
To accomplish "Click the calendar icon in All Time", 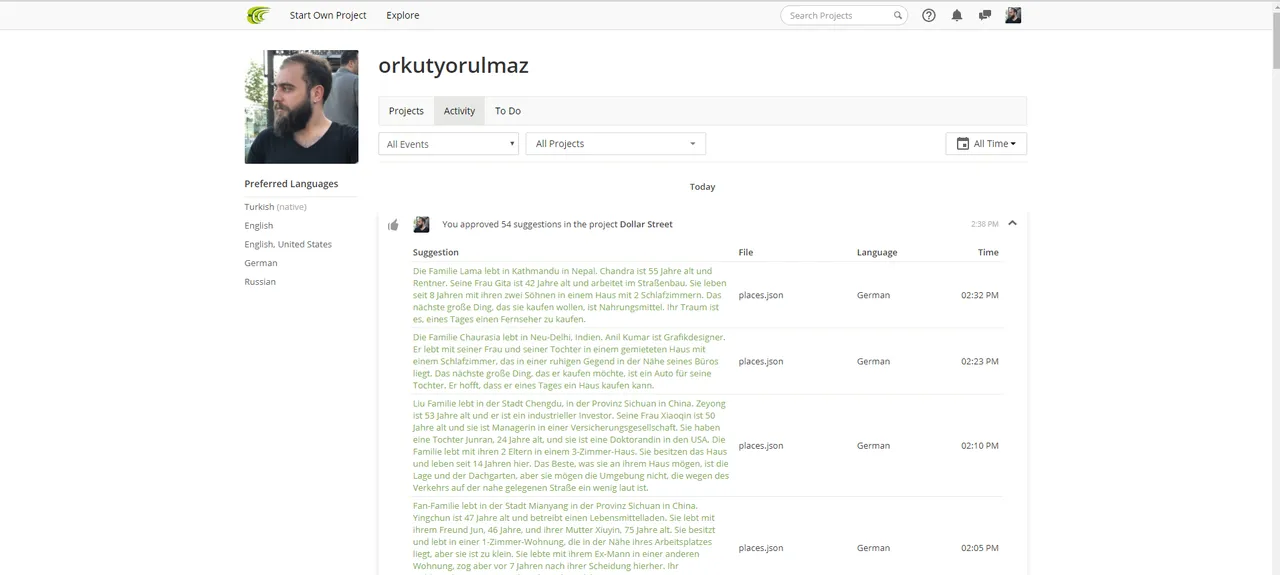I will (x=963, y=144).
